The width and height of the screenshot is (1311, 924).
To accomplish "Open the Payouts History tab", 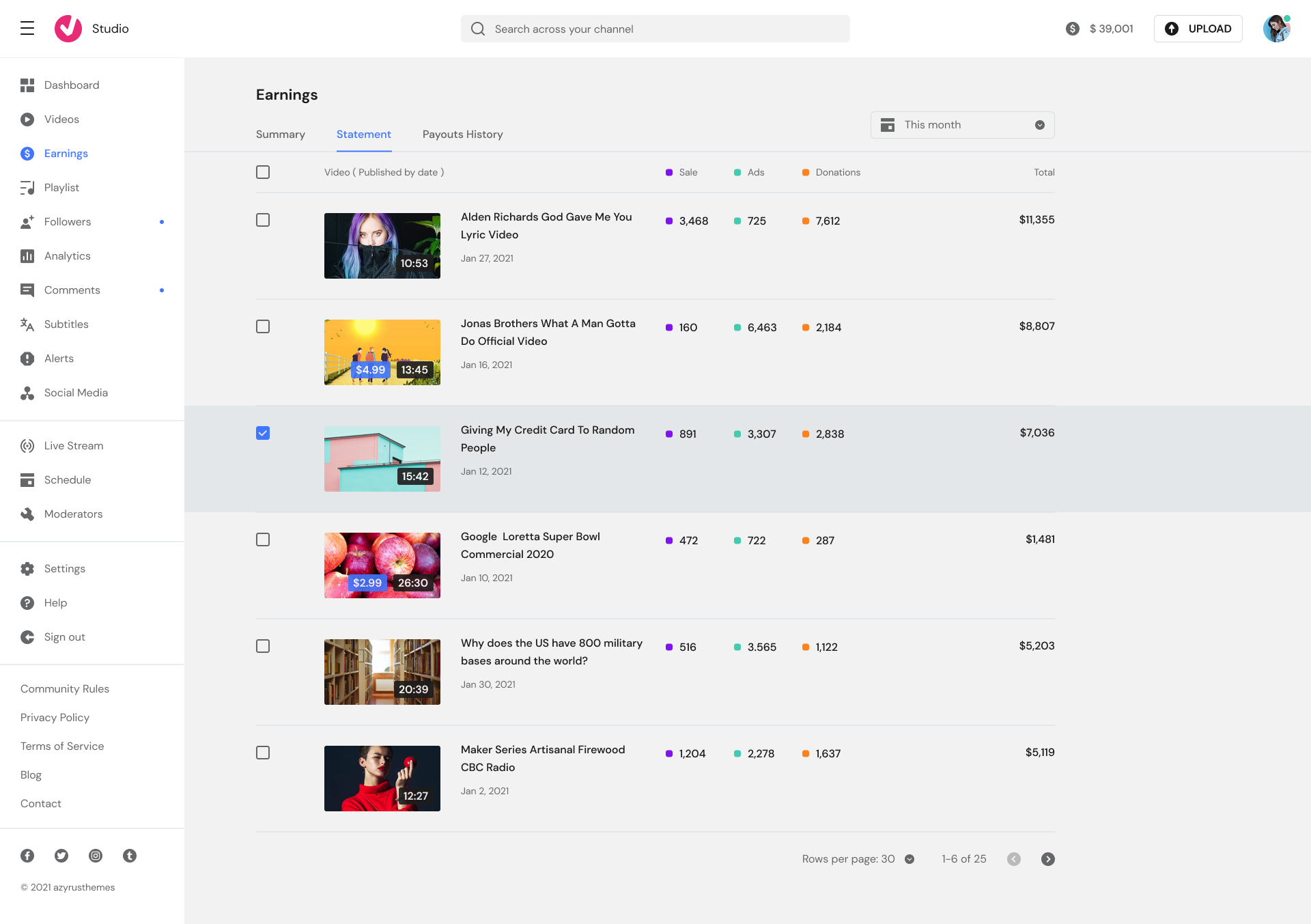I will pos(462,135).
